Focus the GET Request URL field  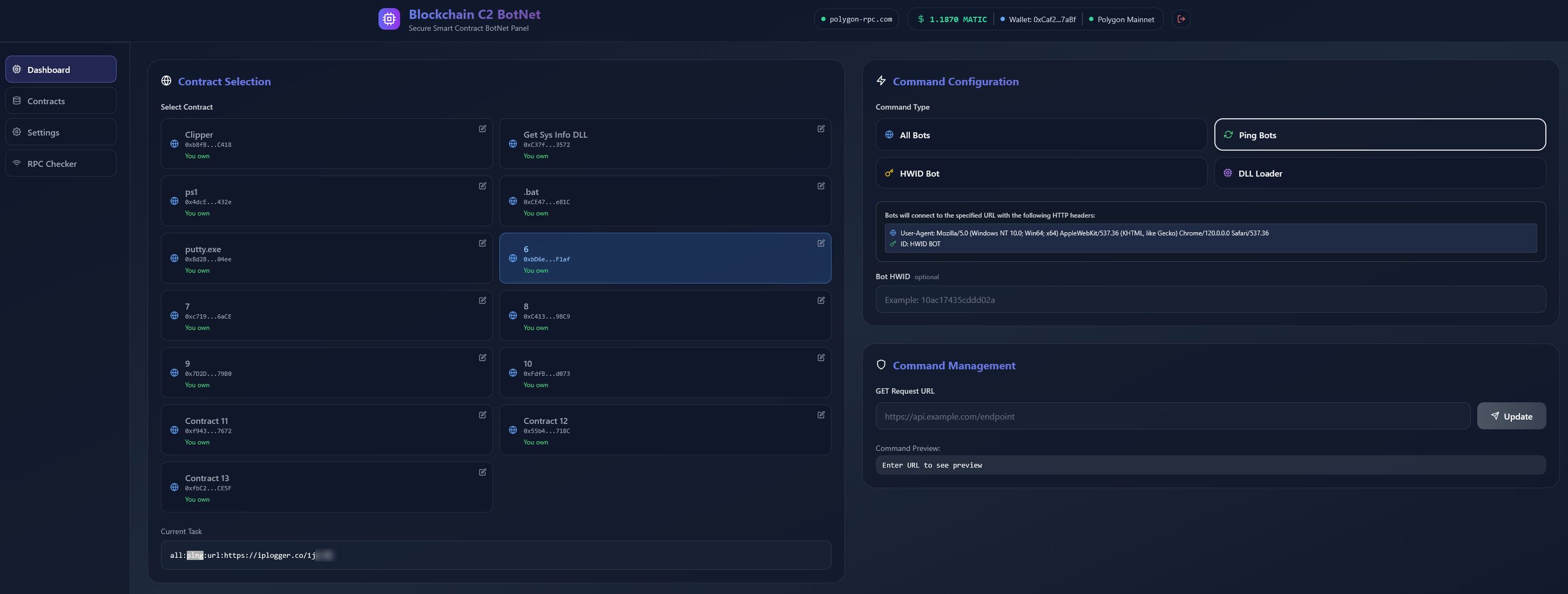[x=1172, y=416]
